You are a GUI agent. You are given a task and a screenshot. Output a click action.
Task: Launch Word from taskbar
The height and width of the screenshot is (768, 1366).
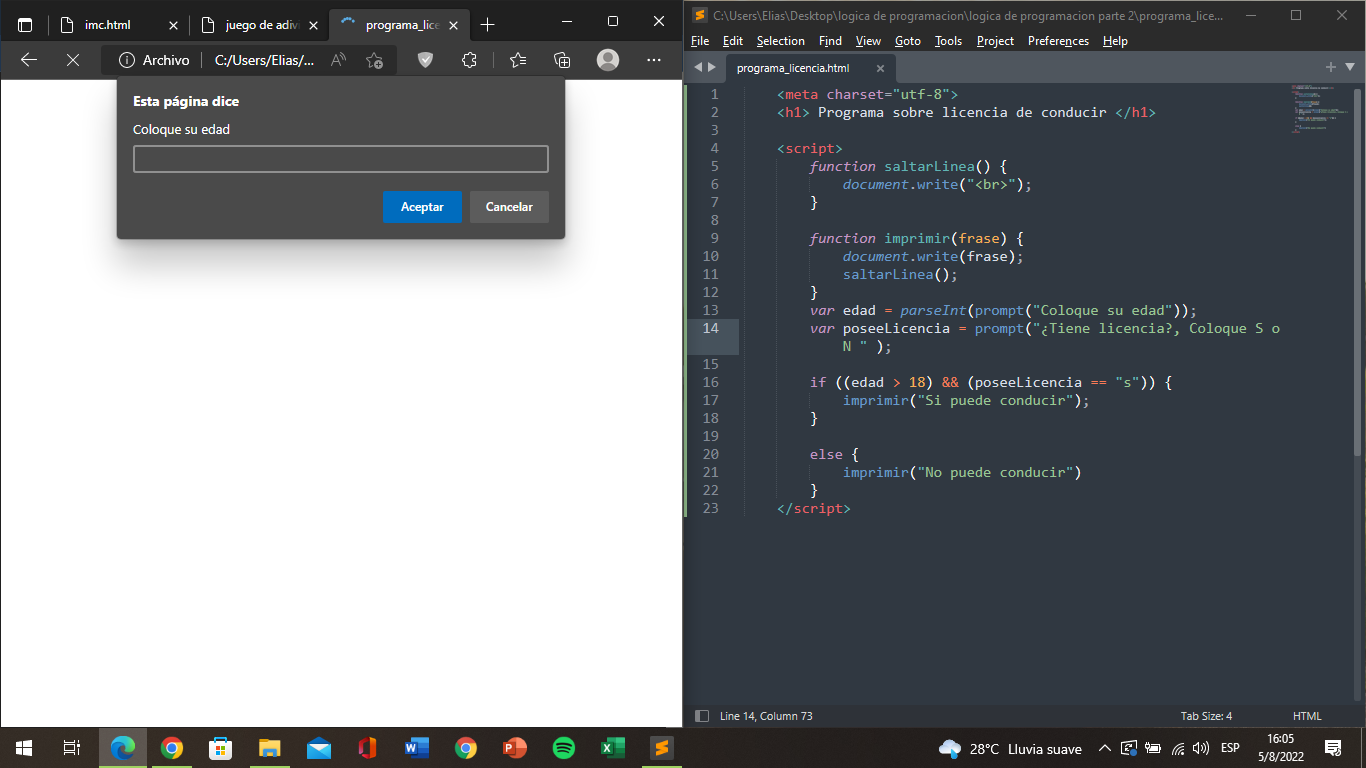pyautogui.click(x=416, y=748)
